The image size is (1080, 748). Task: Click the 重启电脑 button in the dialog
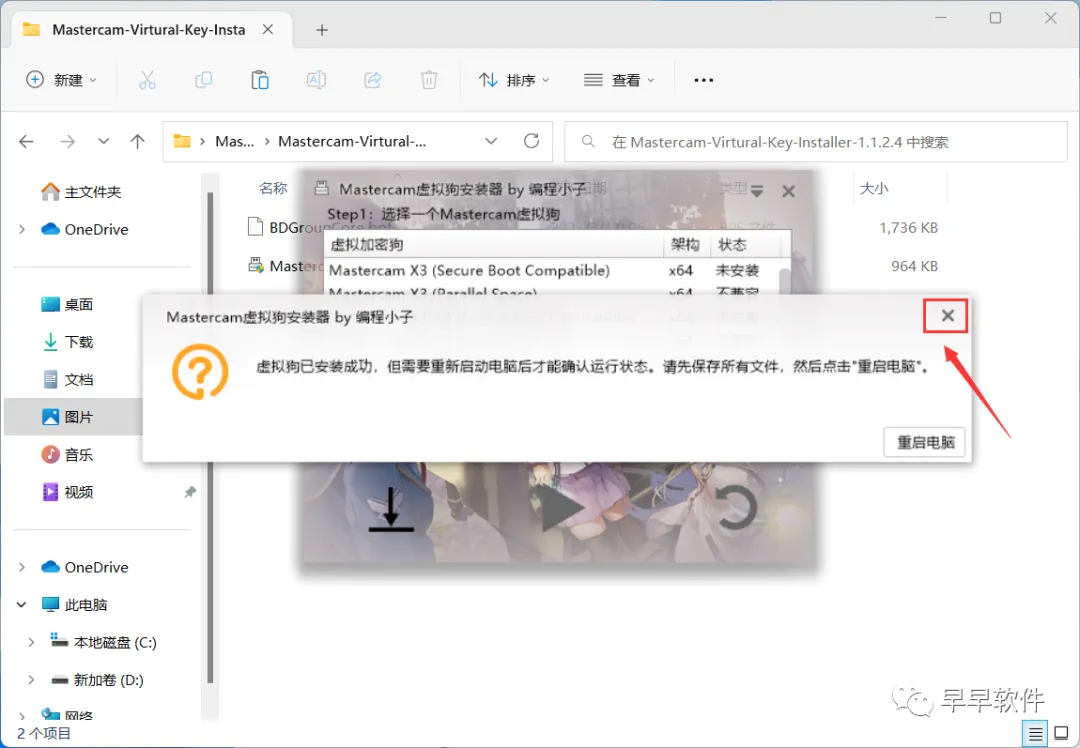[924, 442]
